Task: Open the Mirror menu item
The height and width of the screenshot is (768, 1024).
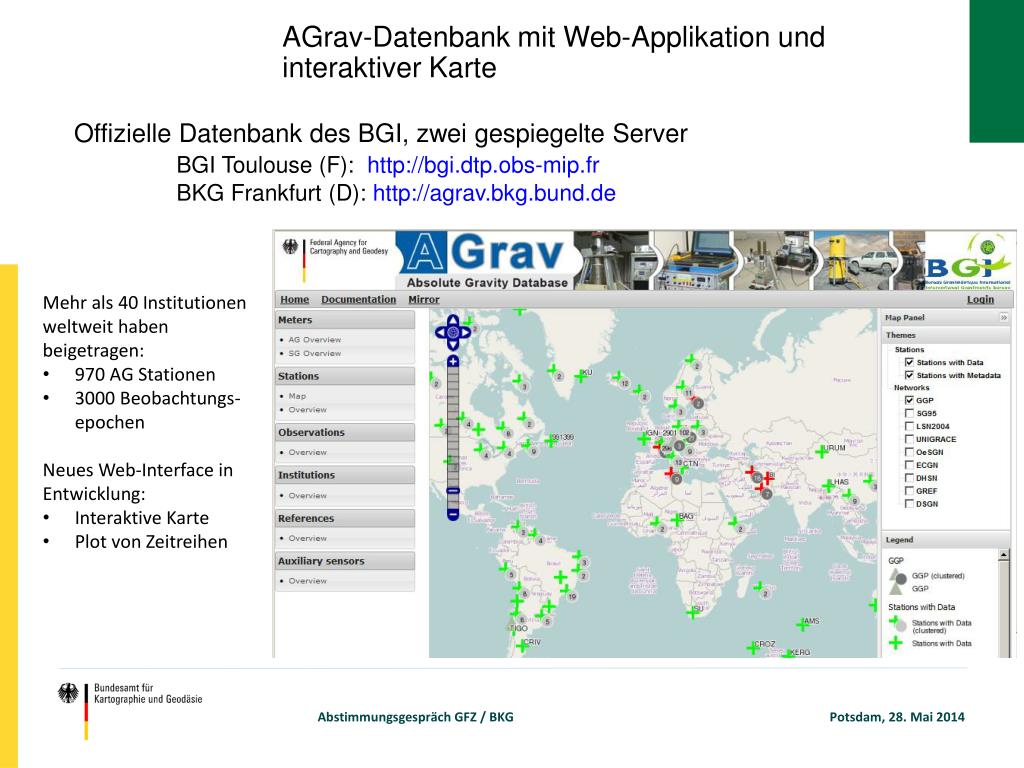Action: [424, 299]
